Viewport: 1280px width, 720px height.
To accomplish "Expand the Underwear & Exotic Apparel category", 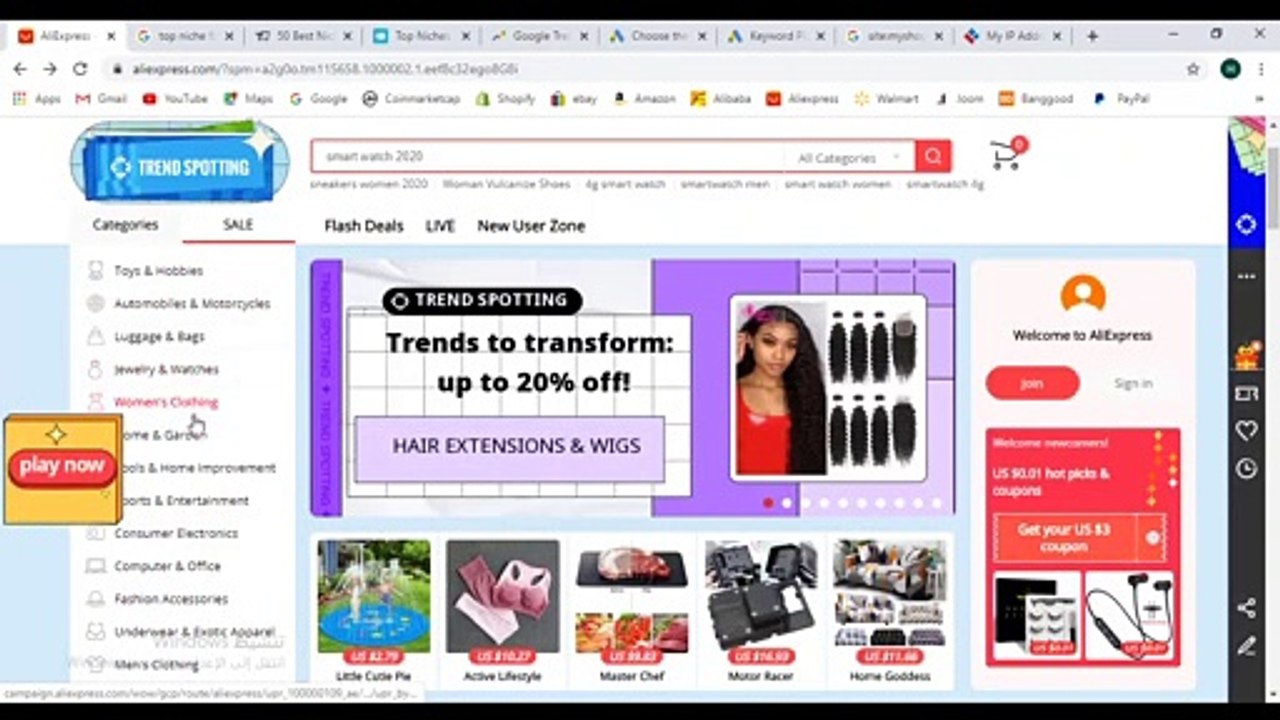I will coord(193,632).
